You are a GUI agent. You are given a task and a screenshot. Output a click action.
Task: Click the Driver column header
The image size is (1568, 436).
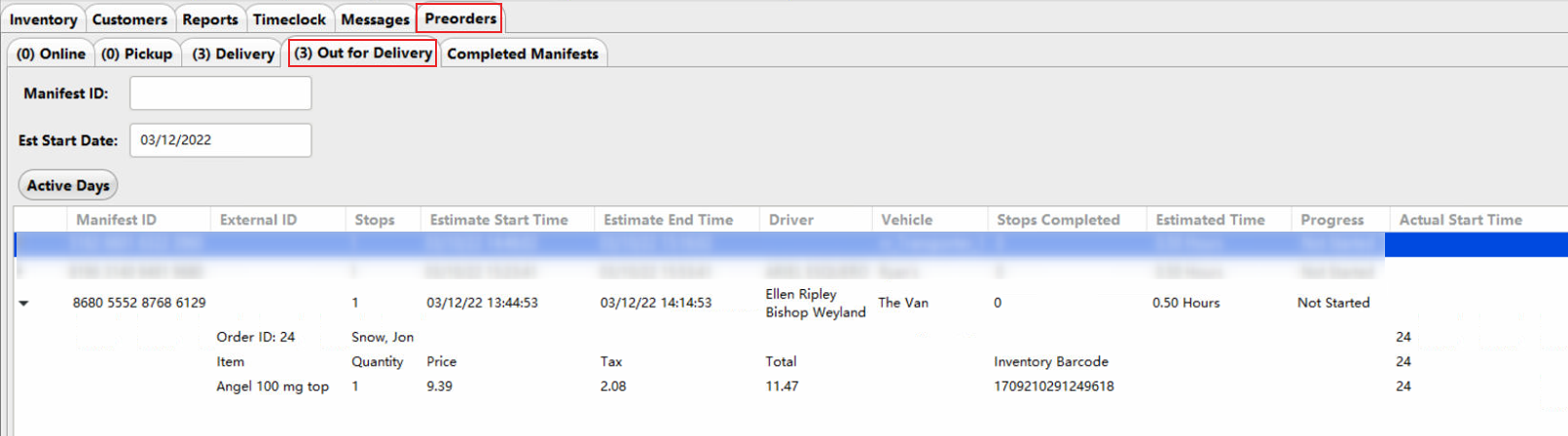pyautogui.click(x=790, y=220)
